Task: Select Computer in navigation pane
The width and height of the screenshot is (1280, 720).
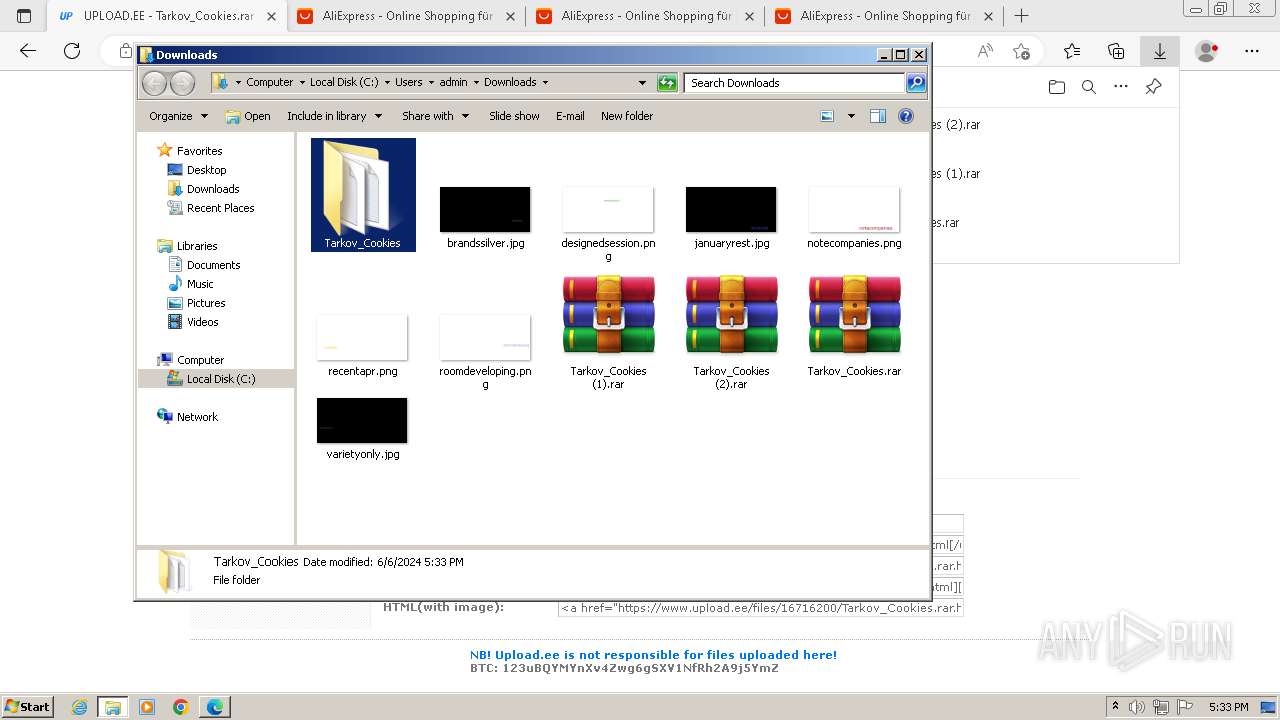Action: [x=200, y=360]
